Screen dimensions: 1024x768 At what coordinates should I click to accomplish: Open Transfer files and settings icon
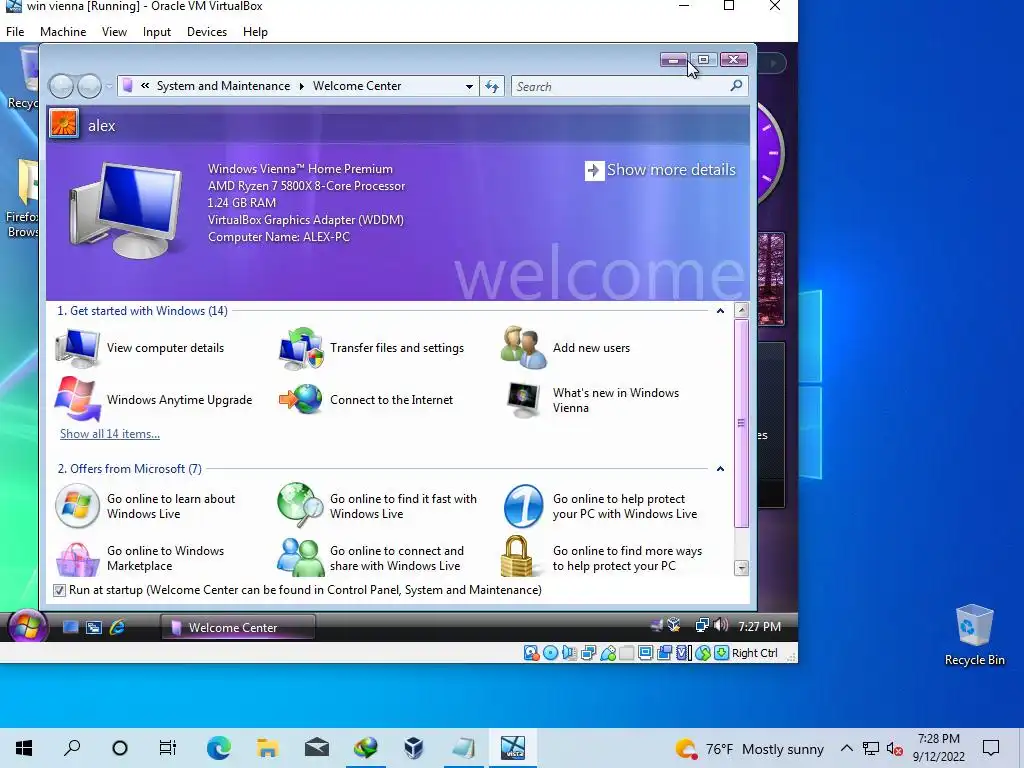[x=300, y=348]
